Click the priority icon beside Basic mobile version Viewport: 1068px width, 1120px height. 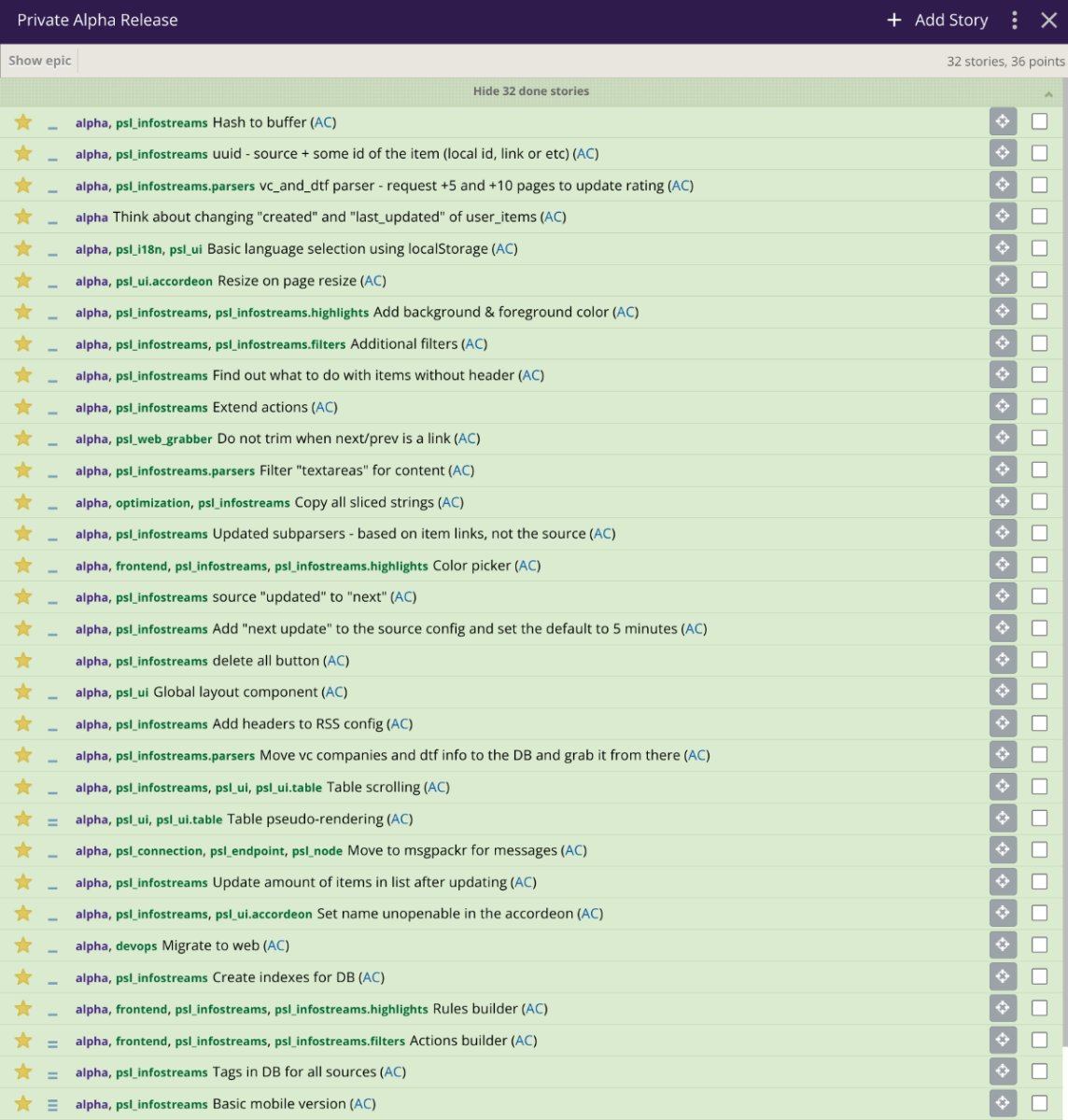pos(52,1104)
